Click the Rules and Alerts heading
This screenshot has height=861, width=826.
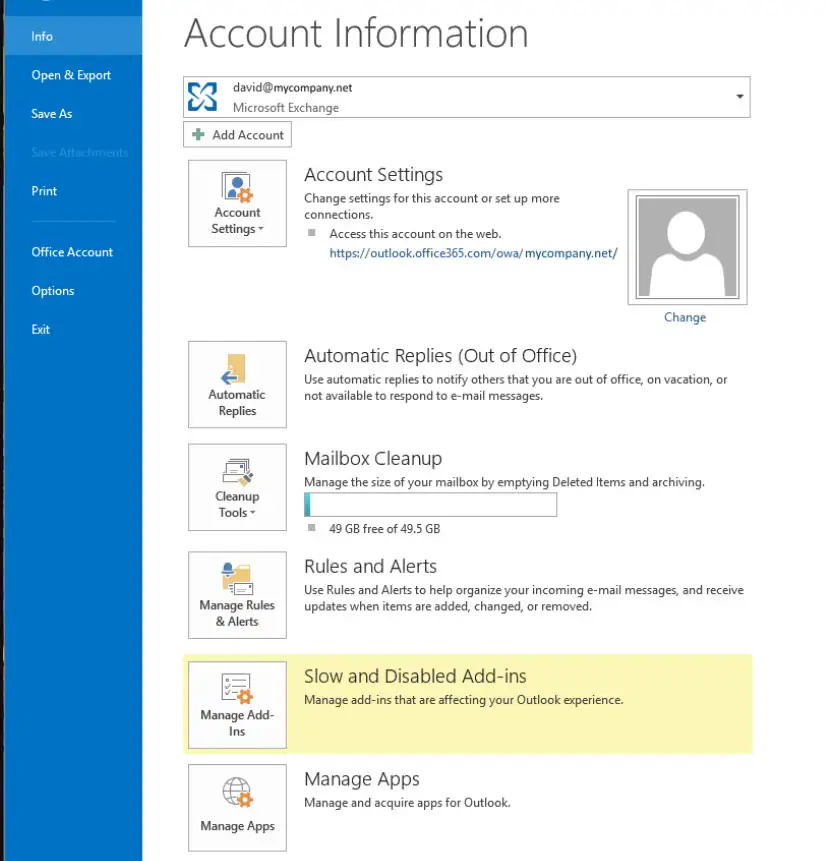point(371,566)
